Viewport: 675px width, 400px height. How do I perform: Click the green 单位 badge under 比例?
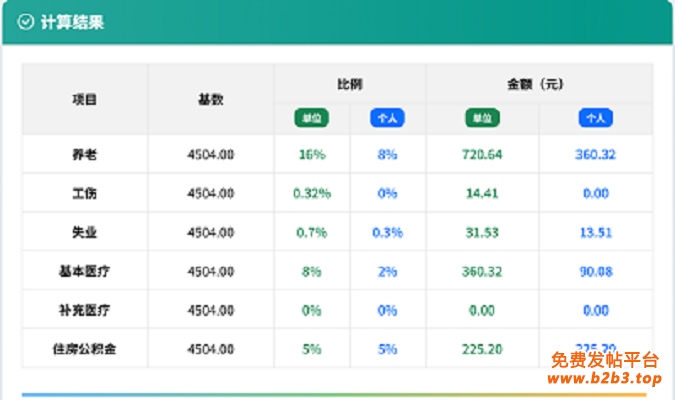[x=311, y=118]
